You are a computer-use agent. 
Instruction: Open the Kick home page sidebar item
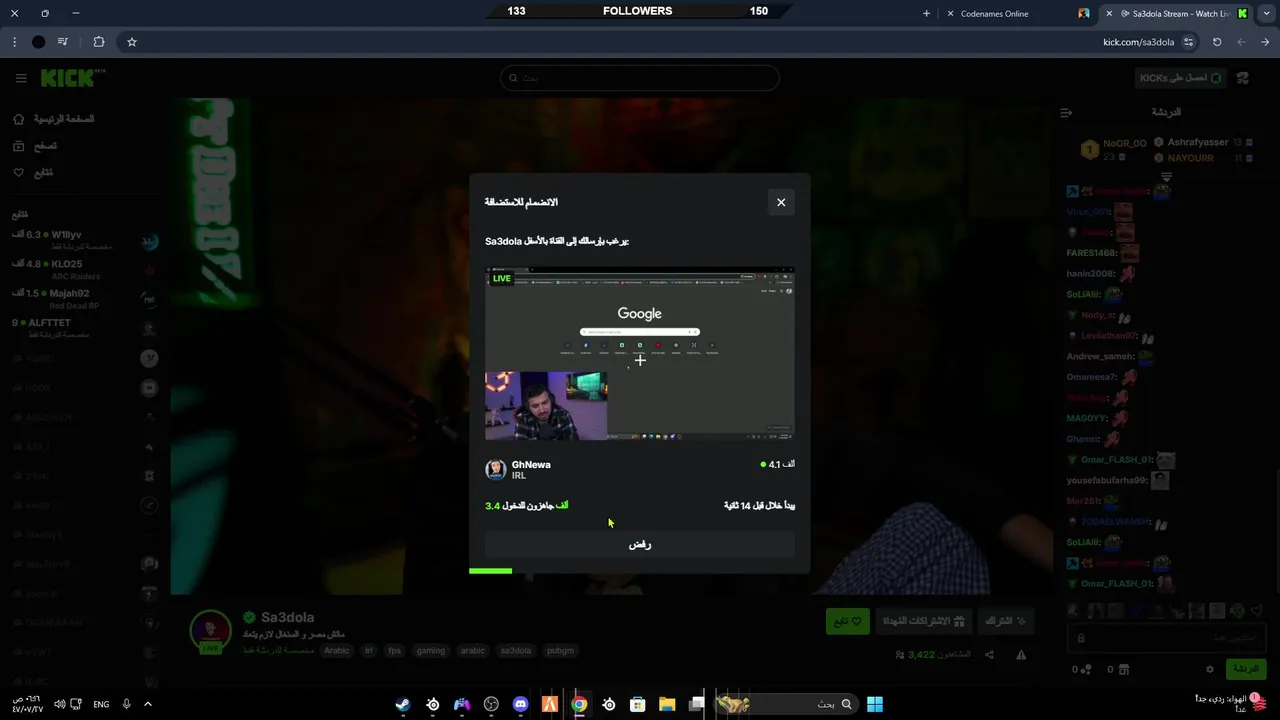55,119
